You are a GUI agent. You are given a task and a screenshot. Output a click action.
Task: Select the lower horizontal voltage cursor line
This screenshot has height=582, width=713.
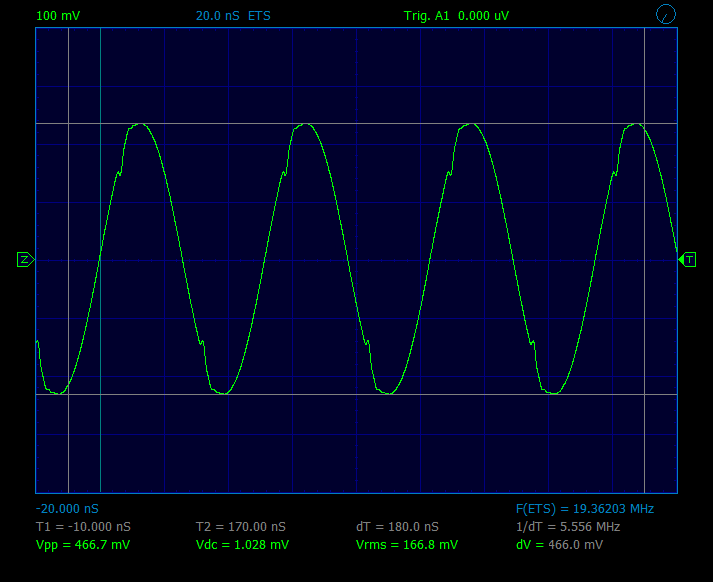click(356, 394)
